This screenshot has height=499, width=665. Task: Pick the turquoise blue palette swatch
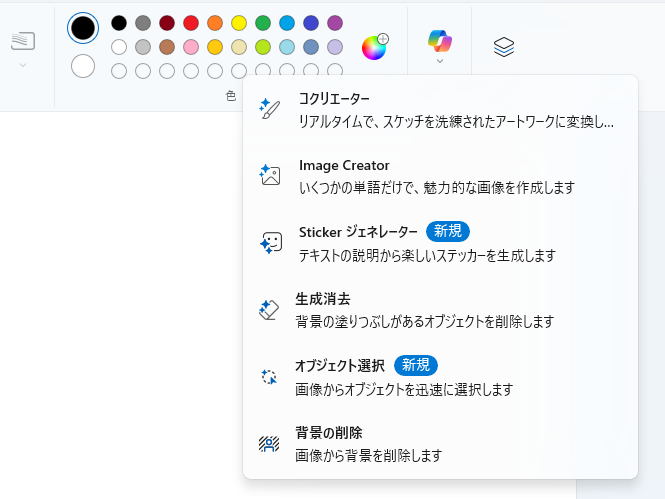[x=287, y=23]
